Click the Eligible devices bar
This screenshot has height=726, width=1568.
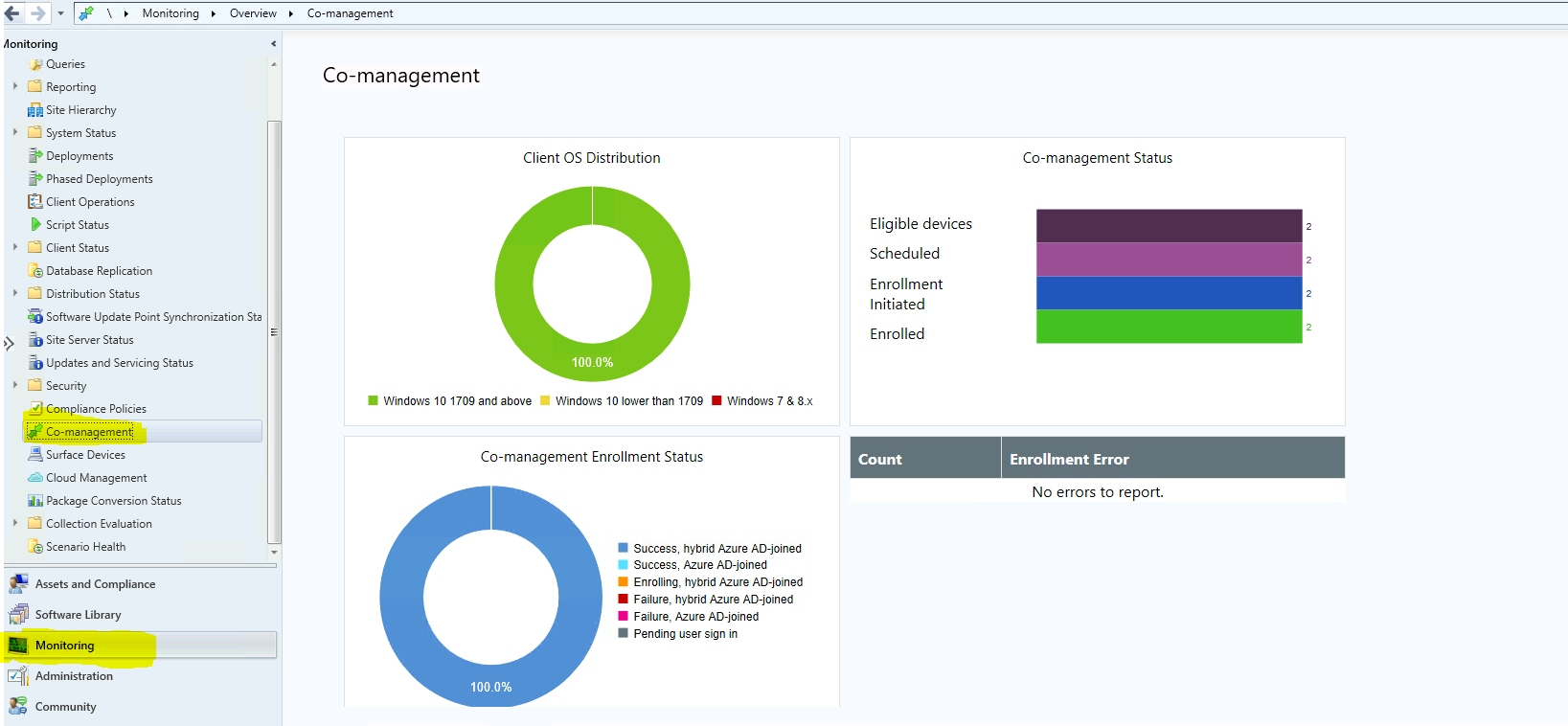point(1169,226)
